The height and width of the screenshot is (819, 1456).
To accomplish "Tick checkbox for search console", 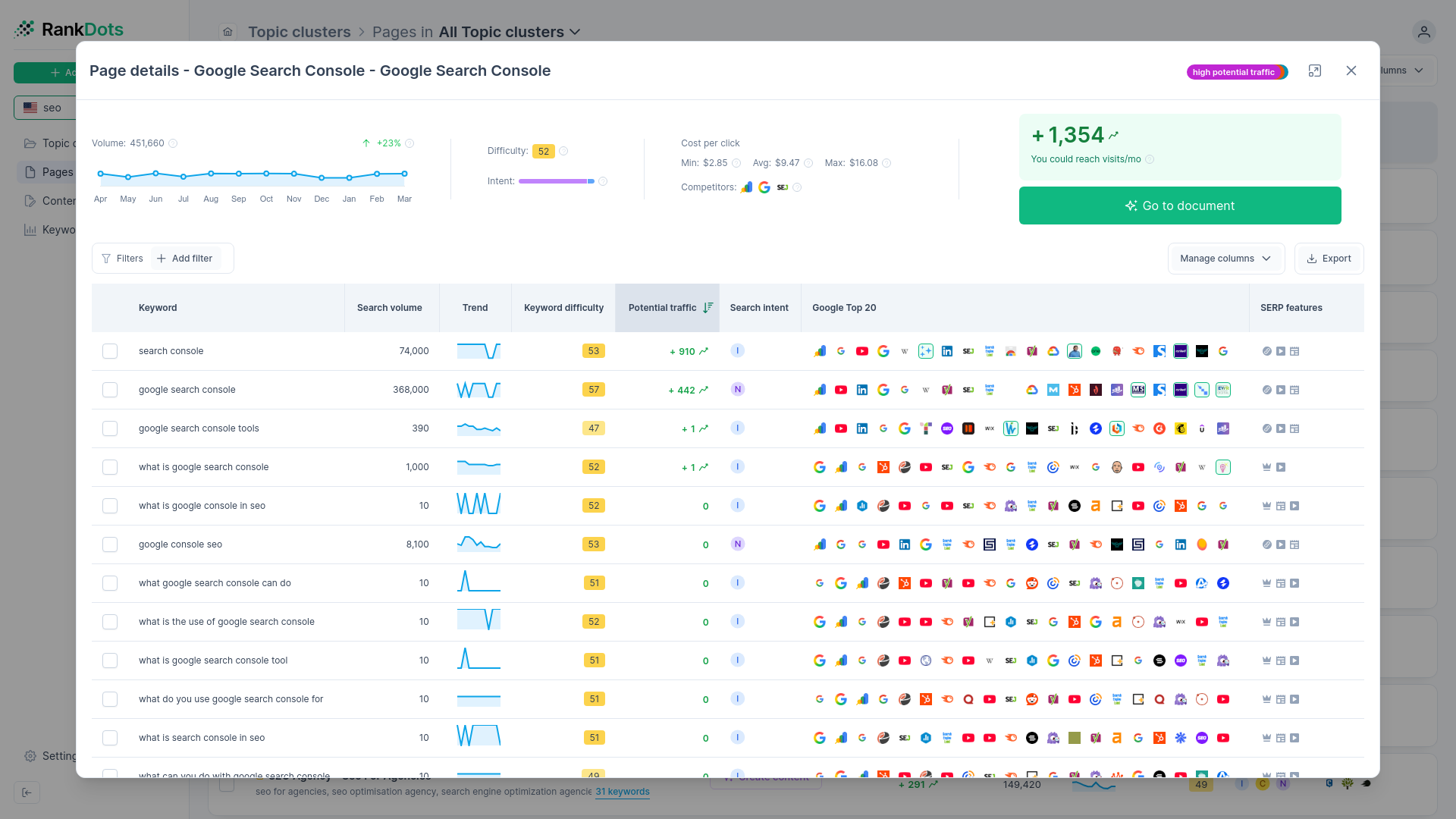I will click(x=110, y=351).
